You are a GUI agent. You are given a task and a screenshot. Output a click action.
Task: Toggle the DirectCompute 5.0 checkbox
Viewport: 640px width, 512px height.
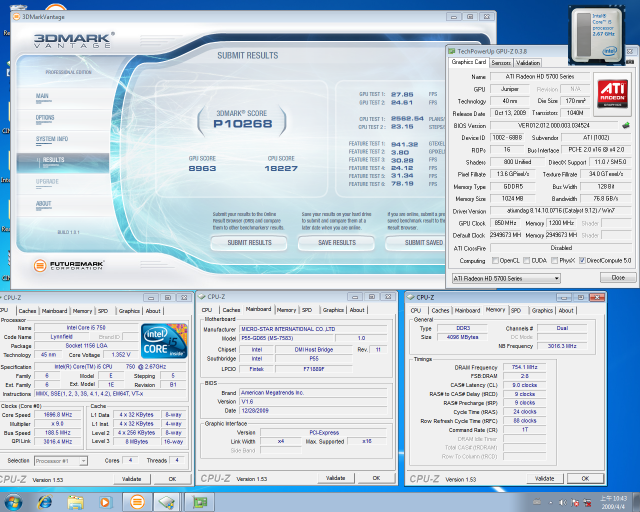coord(582,260)
